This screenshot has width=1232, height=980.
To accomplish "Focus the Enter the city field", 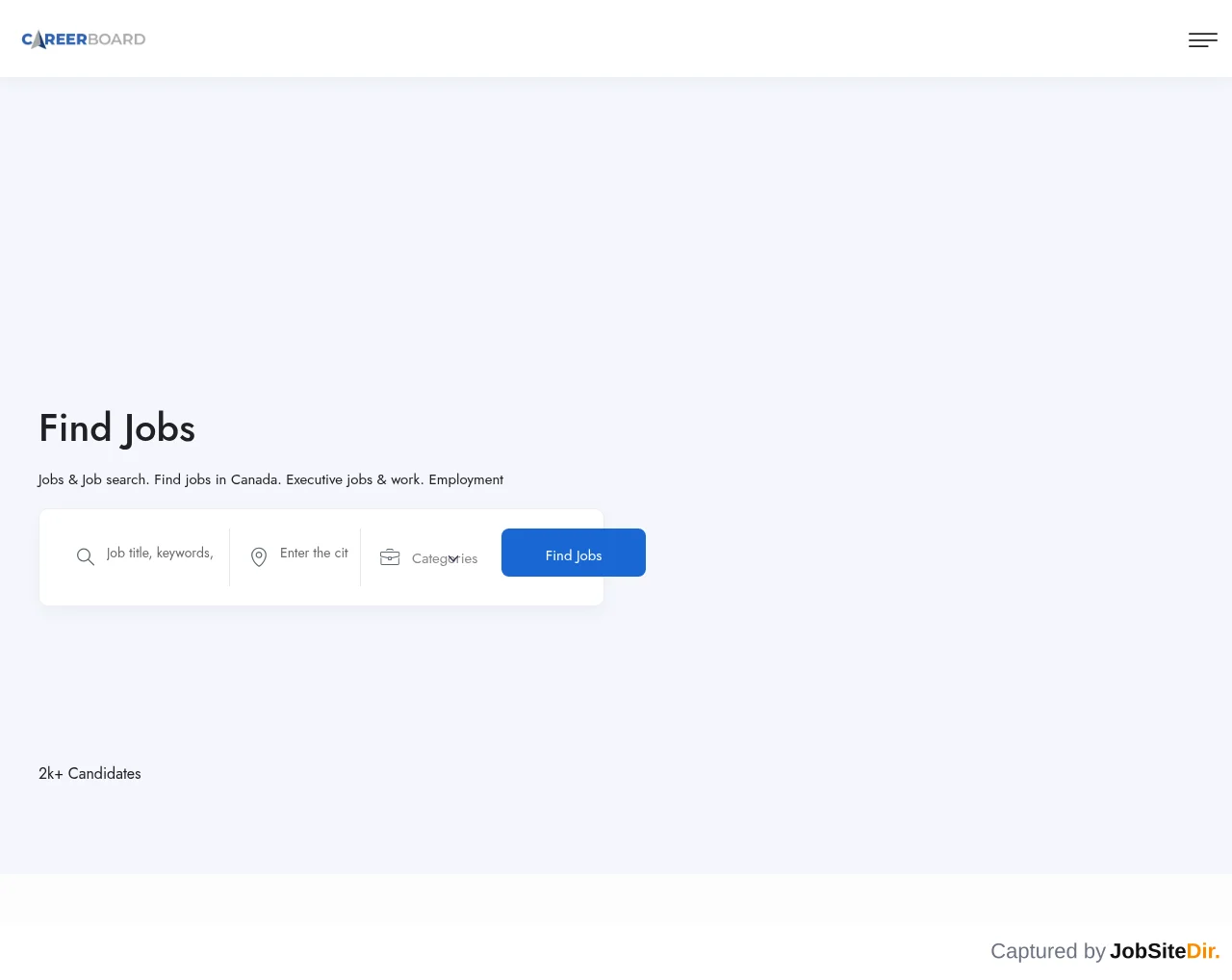I will tap(314, 554).
